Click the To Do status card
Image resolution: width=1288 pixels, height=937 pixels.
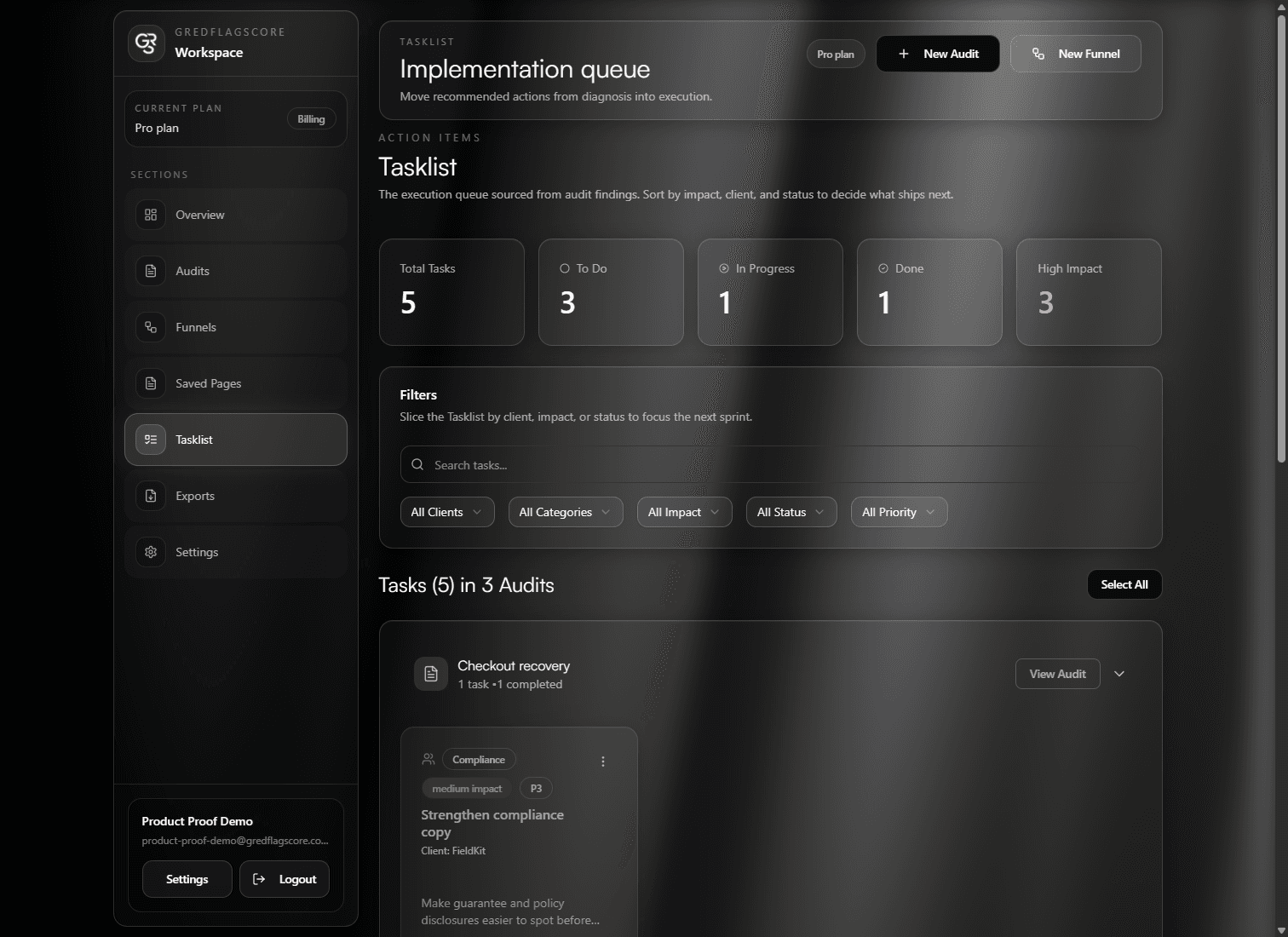611,292
